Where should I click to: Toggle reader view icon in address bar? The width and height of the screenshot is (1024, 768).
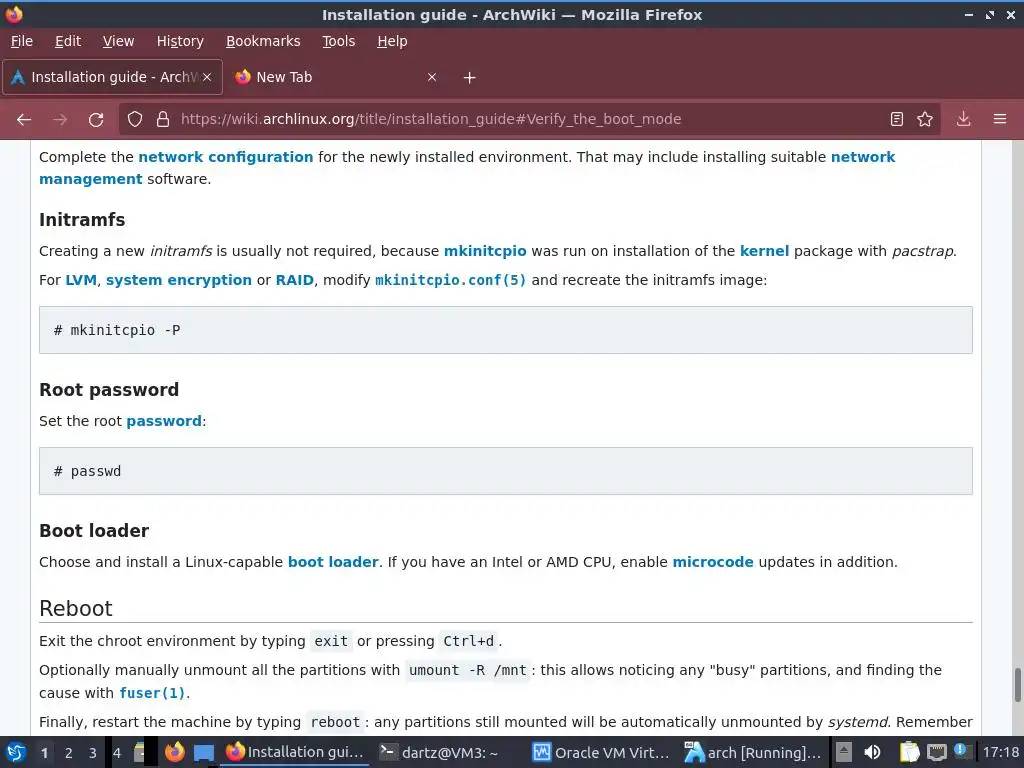(897, 120)
